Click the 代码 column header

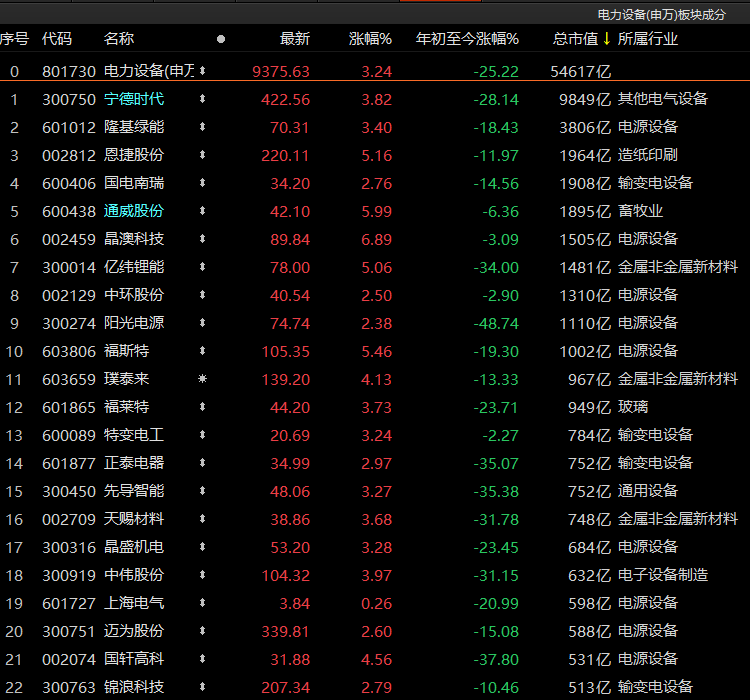click(57, 39)
